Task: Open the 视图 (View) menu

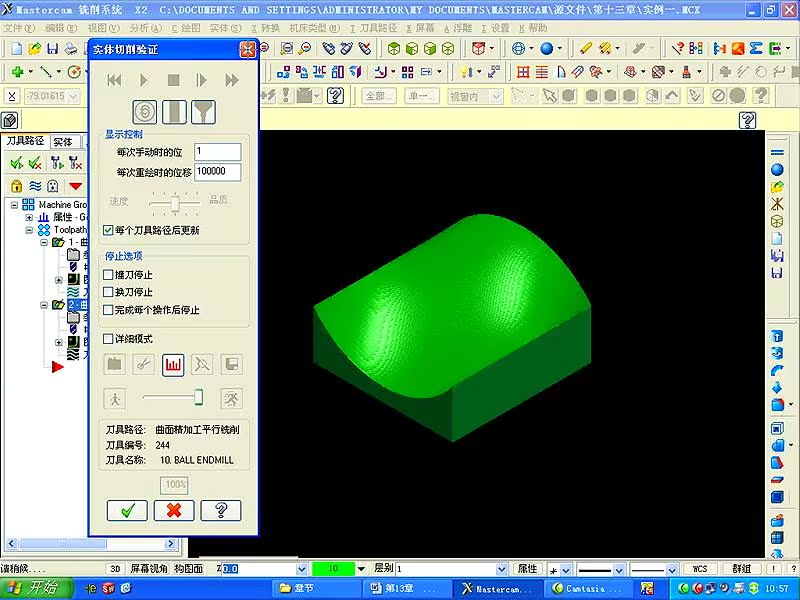Action: [x=104, y=28]
